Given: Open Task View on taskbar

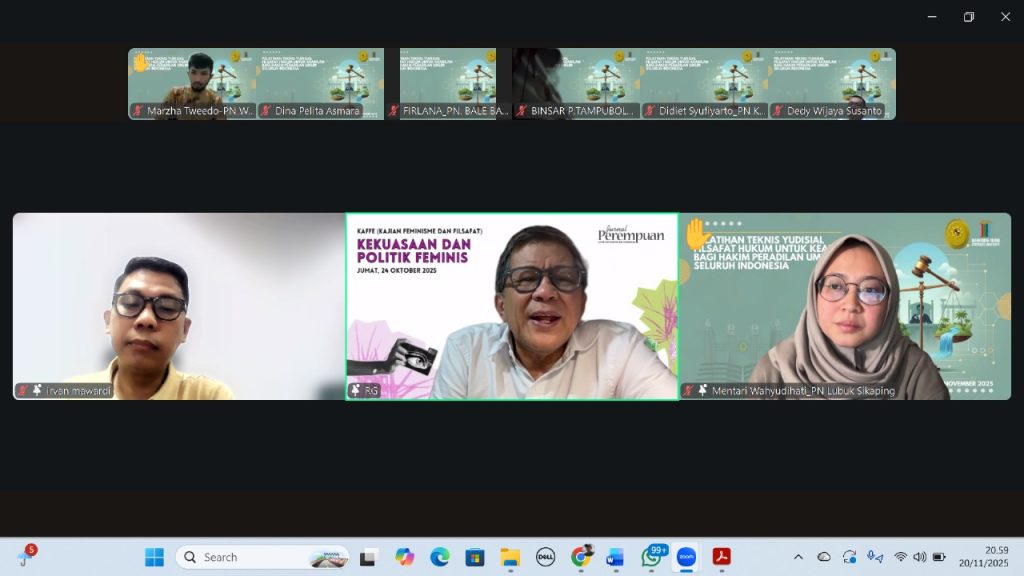Looking at the screenshot, I should click(369, 557).
